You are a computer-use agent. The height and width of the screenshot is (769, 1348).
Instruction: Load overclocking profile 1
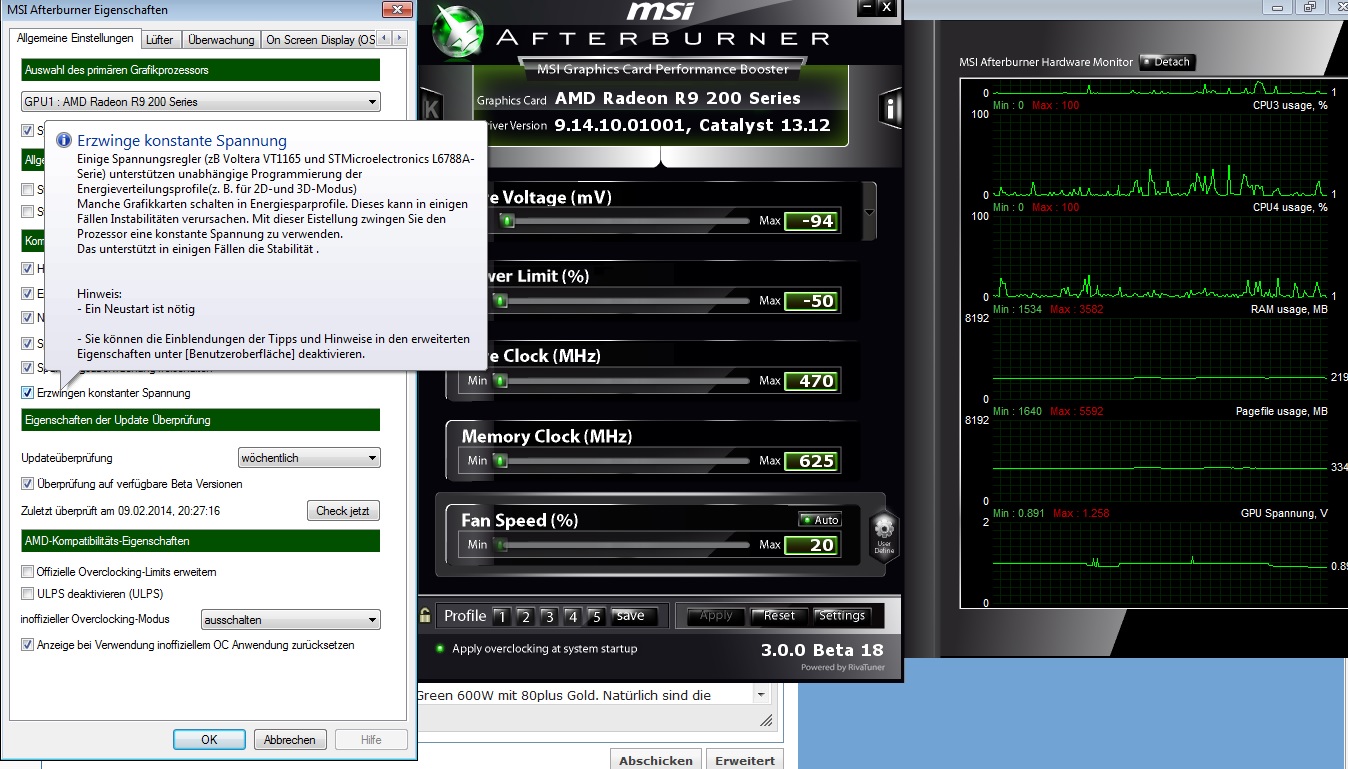pos(501,616)
